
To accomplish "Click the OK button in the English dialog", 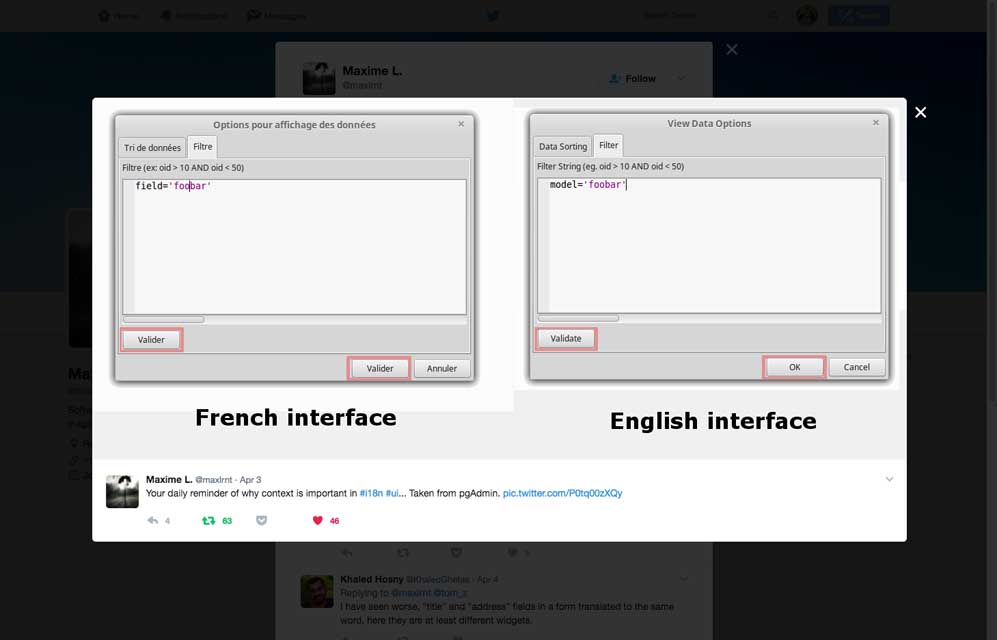I will 794,367.
